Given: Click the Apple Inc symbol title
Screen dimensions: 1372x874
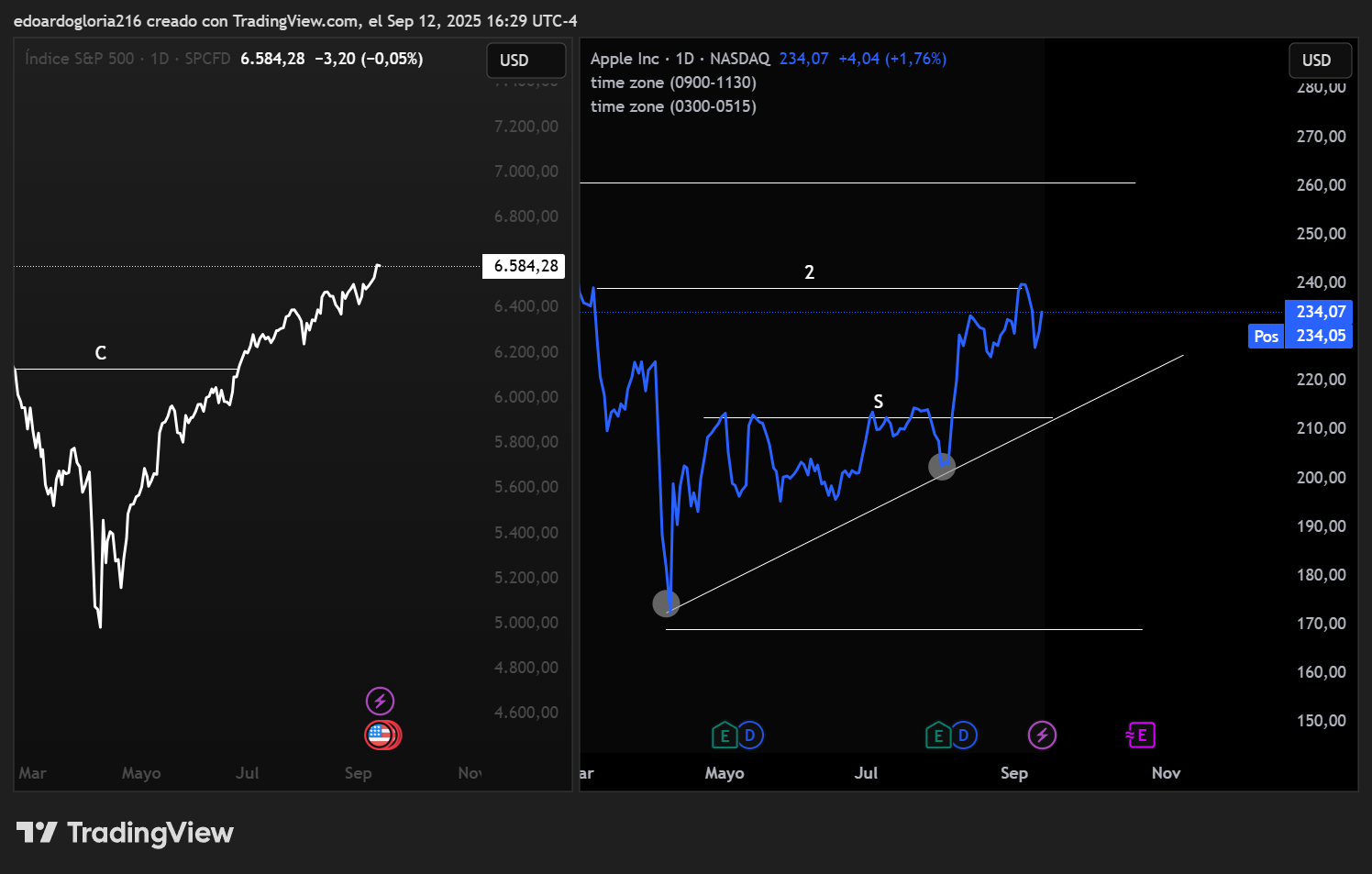Looking at the screenshot, I should (x=625, y=59).
